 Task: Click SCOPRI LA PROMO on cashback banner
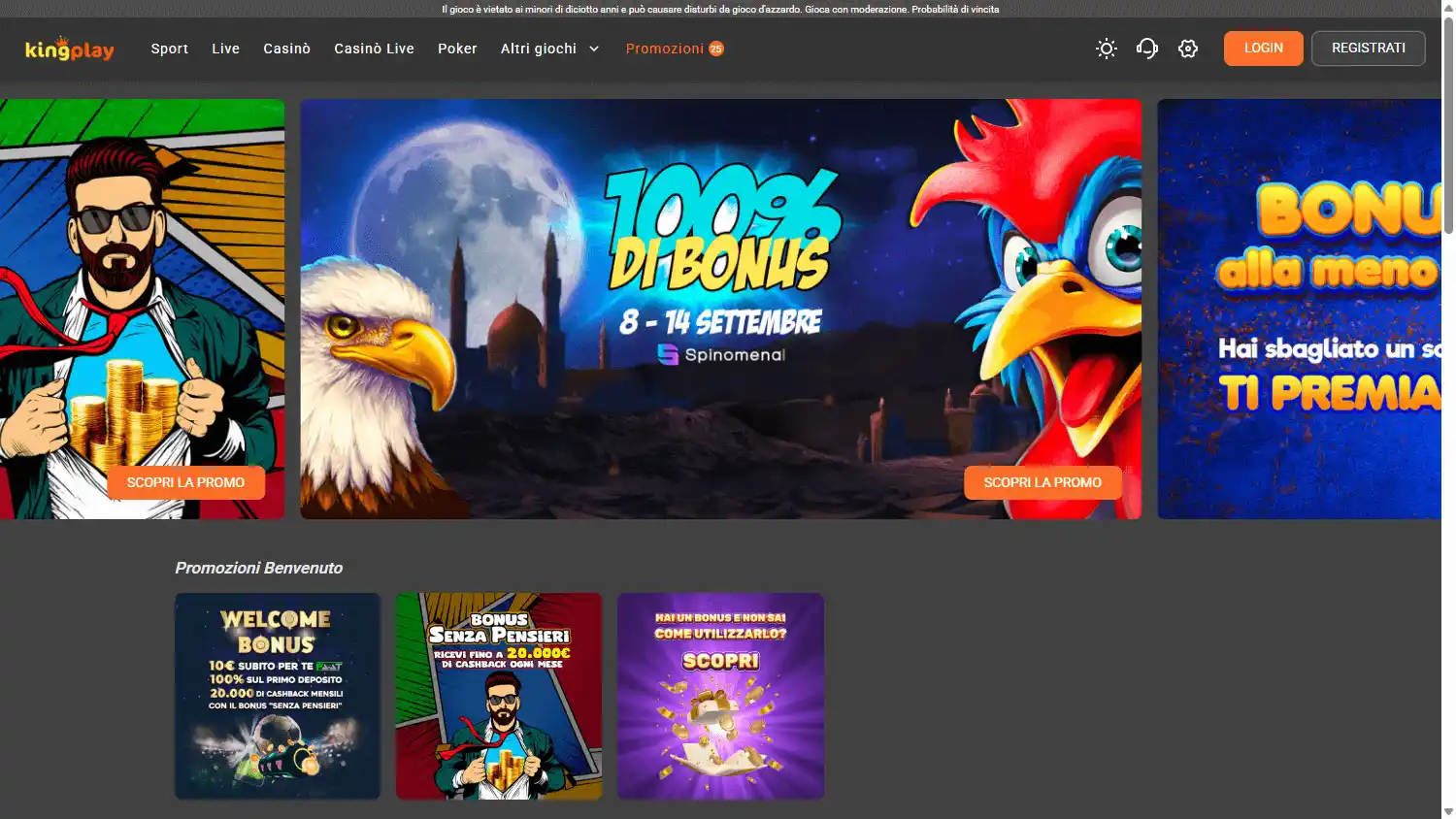[185, 482]
